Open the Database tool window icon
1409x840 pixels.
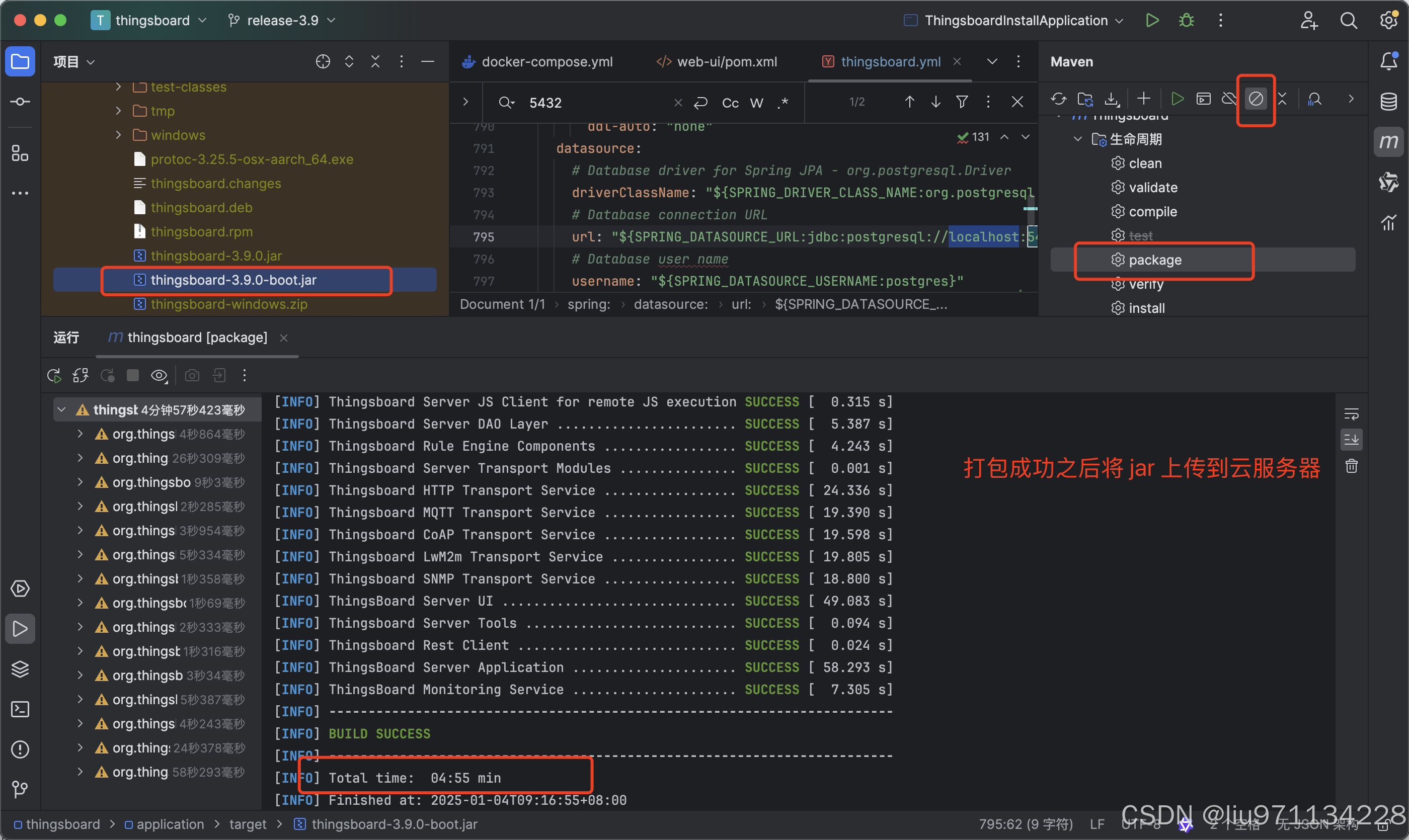1388,102
